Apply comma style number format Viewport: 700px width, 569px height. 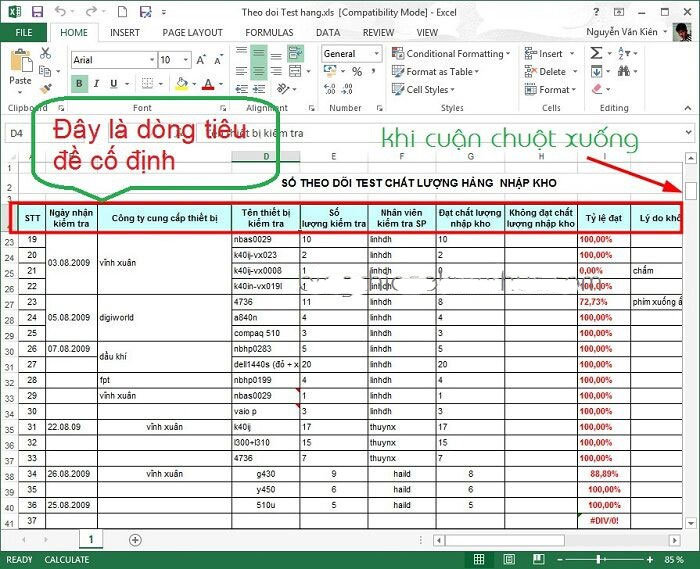pos(373,71)
